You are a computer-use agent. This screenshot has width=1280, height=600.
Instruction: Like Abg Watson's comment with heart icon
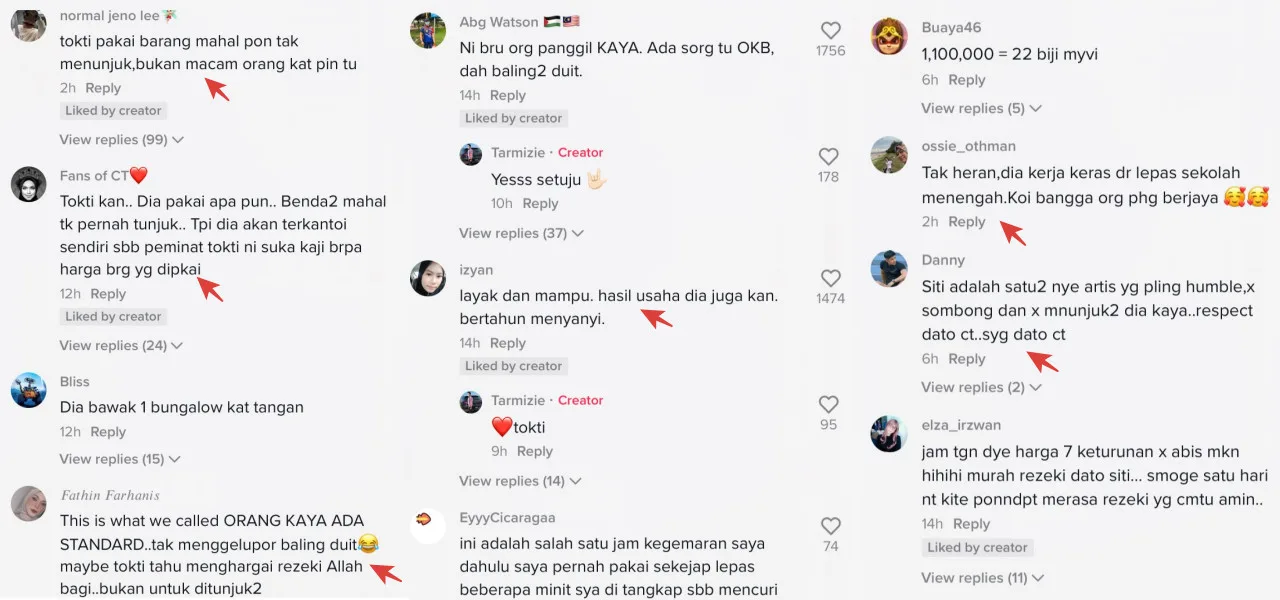(x=830, y=30)
